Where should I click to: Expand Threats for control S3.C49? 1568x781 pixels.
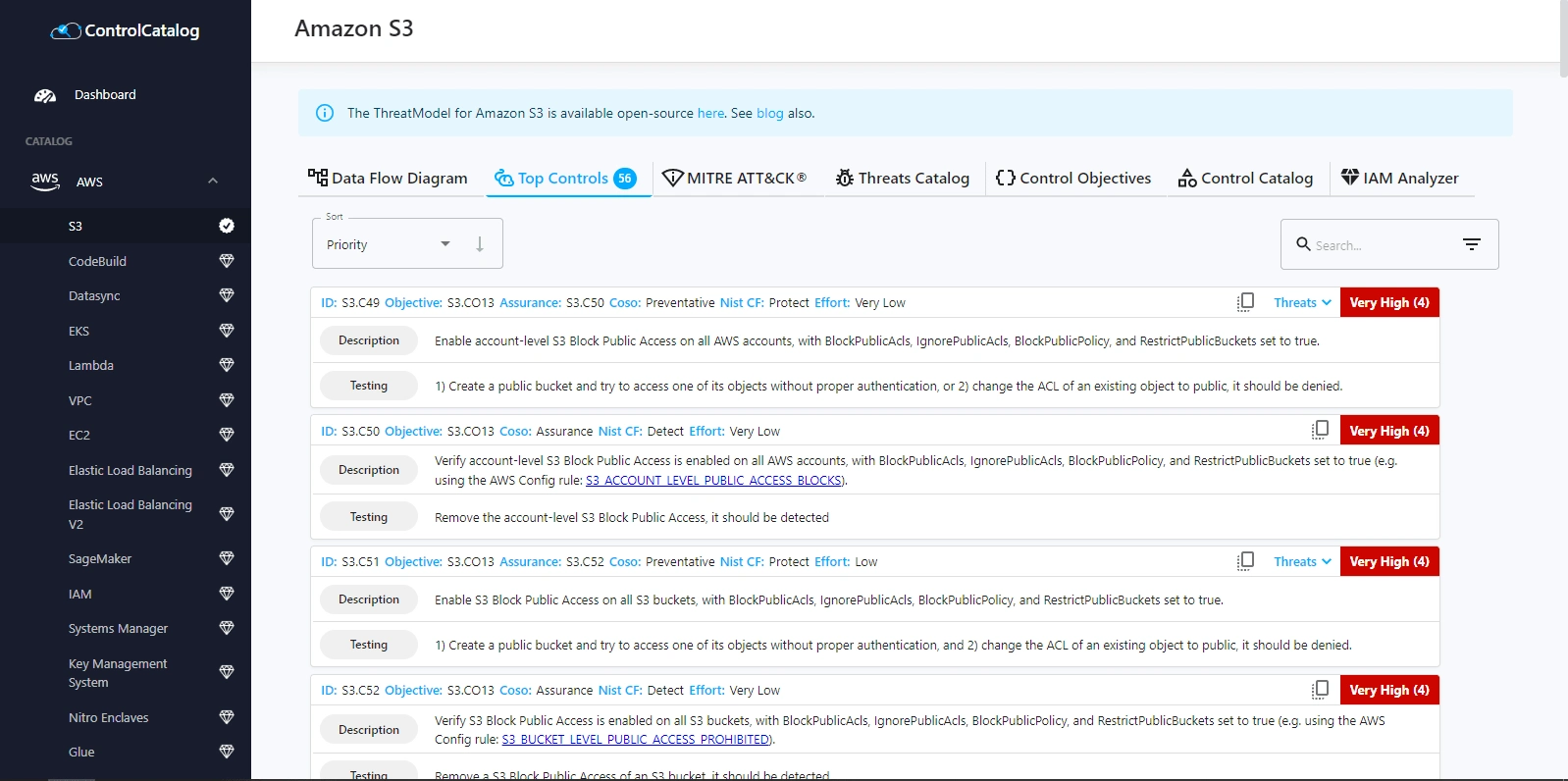coord(1302,302)
